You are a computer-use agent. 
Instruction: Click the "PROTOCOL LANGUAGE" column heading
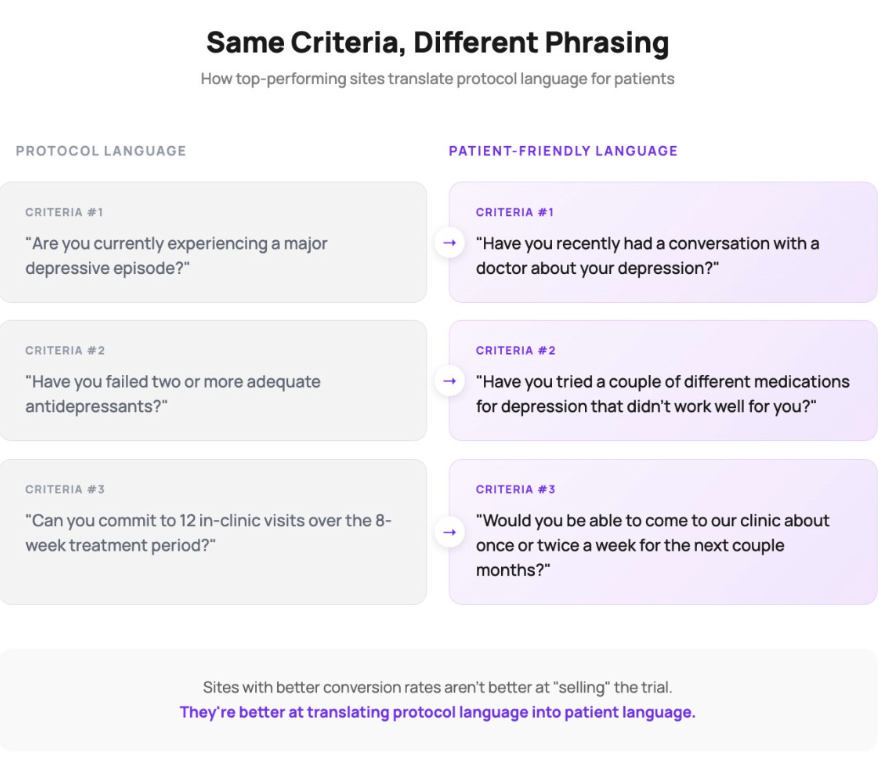101,151
